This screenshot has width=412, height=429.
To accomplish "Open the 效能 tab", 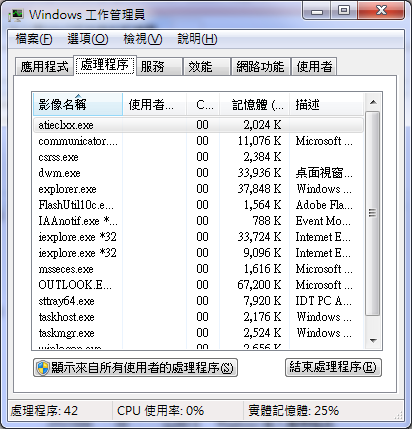I will coord(207,66).
